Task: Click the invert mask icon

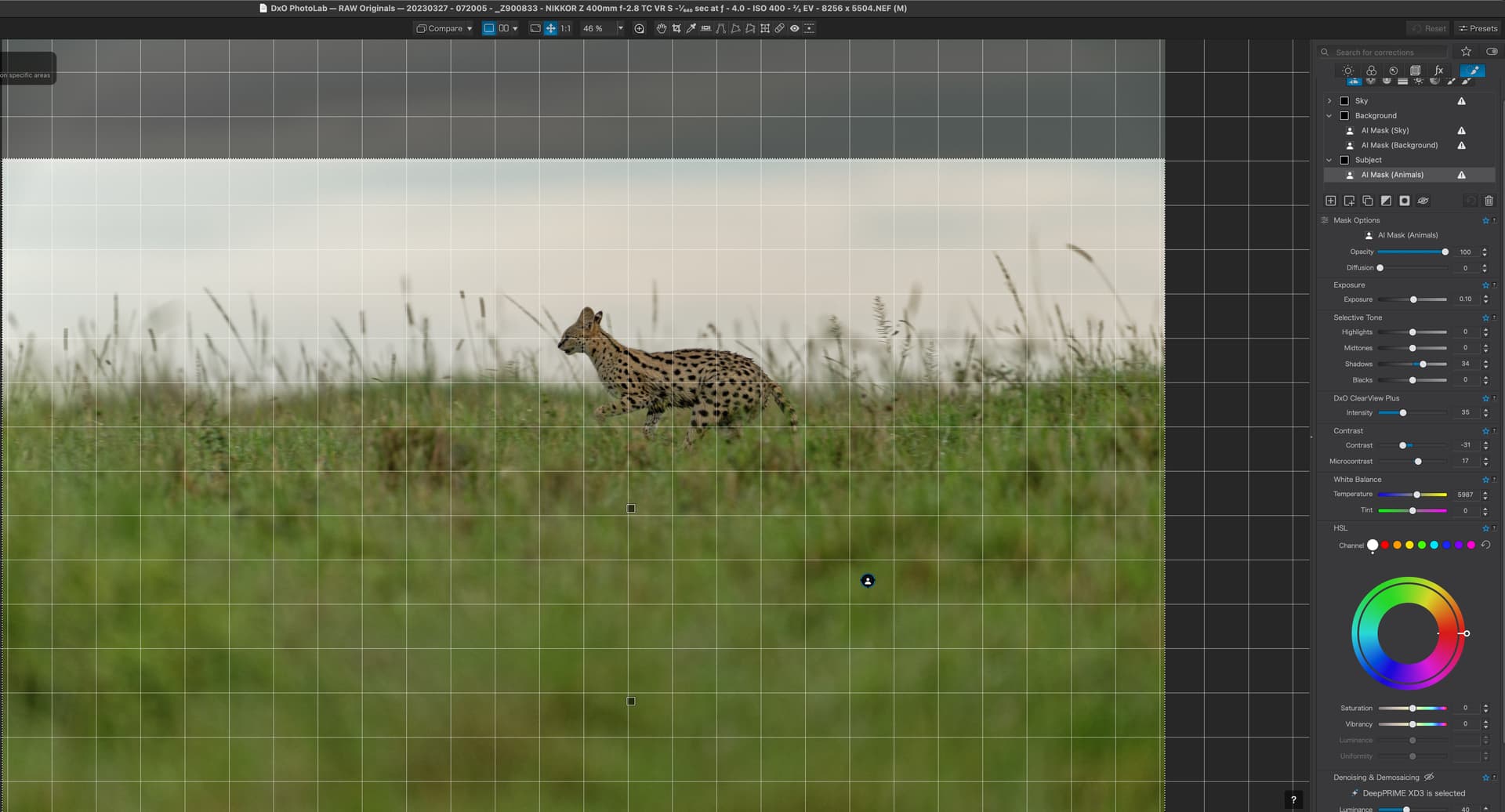Action: (1386, 201)
